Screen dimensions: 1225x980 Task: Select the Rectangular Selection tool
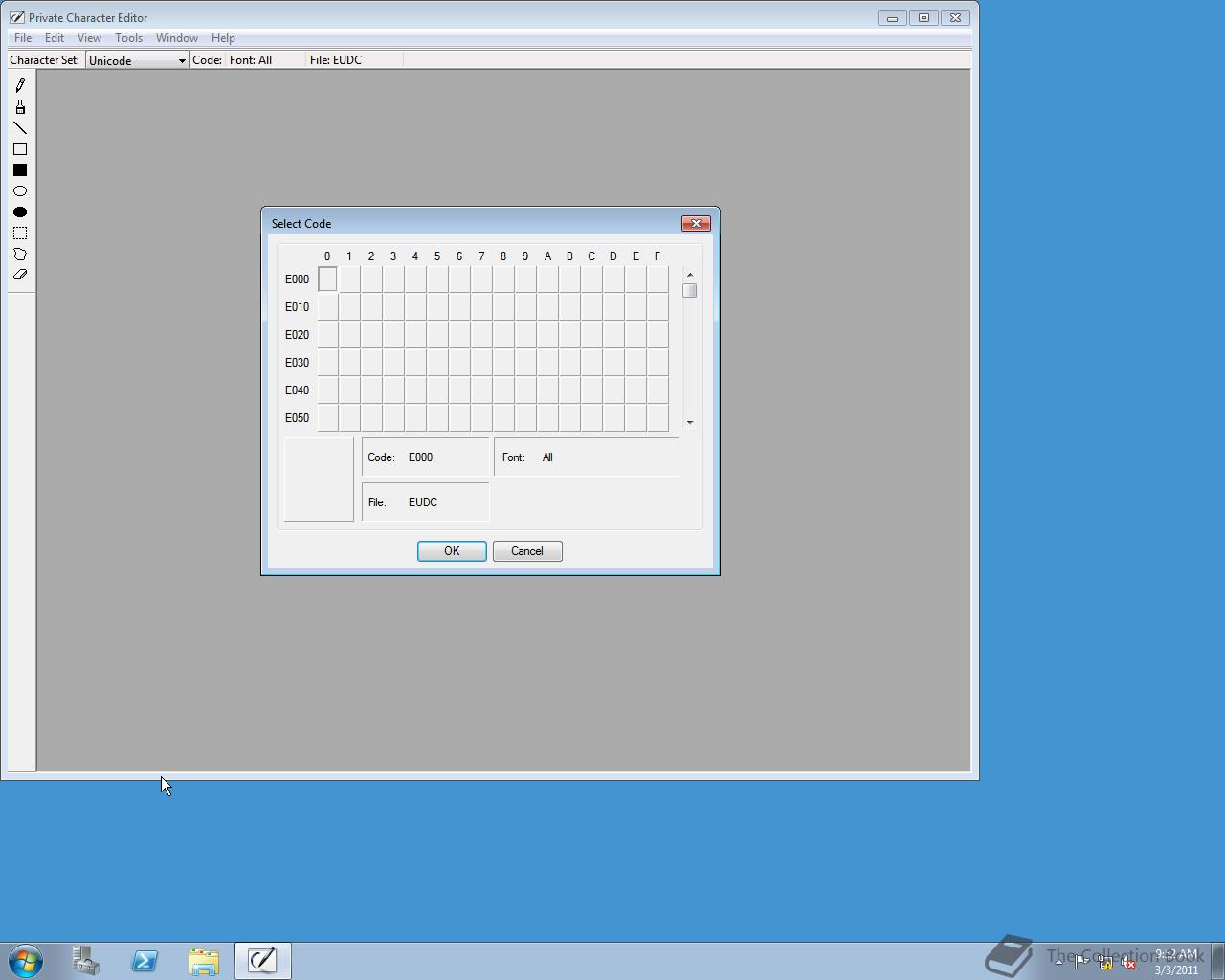tap(20, 234)
